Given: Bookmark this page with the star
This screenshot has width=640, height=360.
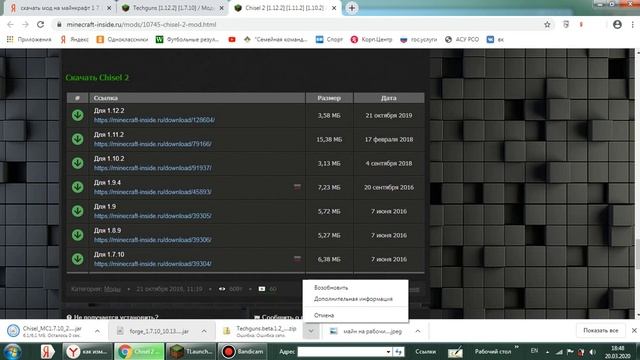Looking at the screenshot, I should click(x=547, y=24).
